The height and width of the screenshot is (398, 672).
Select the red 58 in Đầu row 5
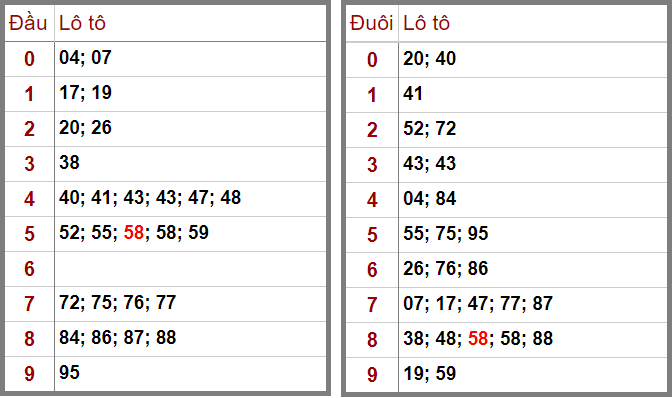(x=134, y=233)
